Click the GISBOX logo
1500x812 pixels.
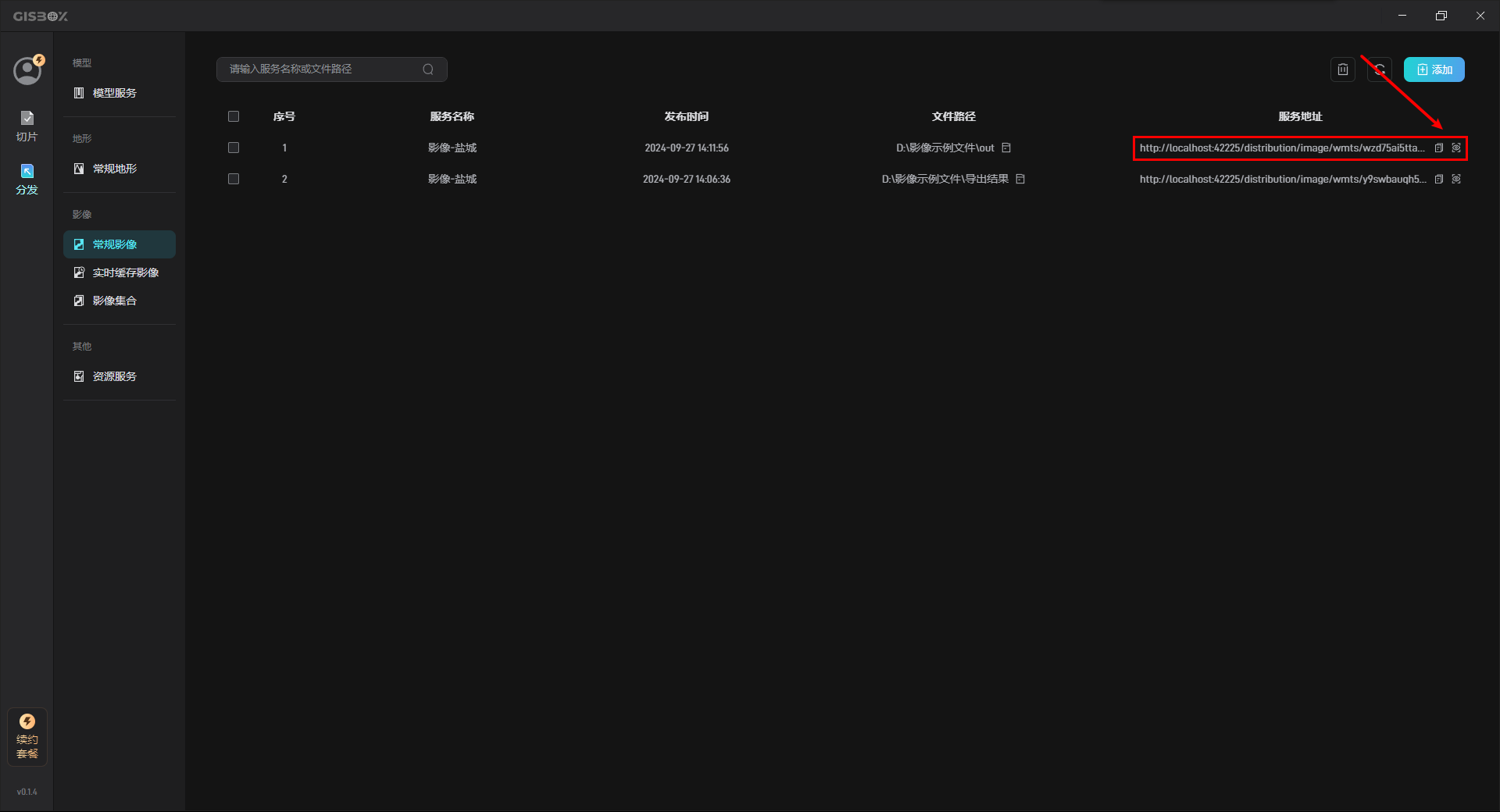coord(41,16)
